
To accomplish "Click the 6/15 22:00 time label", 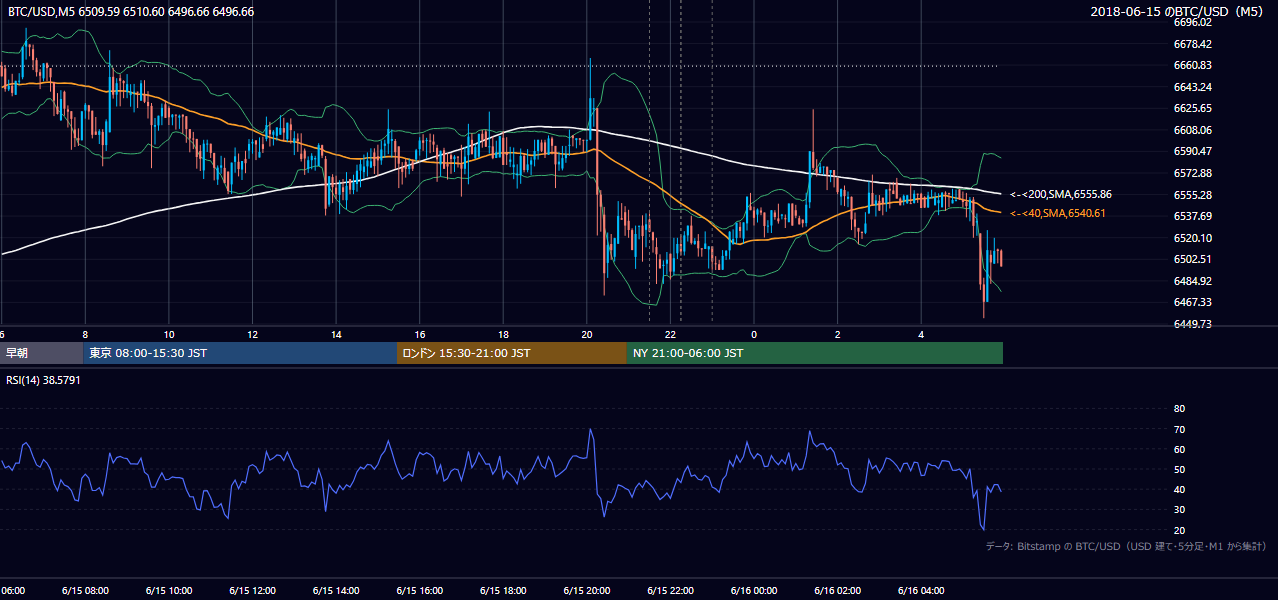I will tap(671, 591).
